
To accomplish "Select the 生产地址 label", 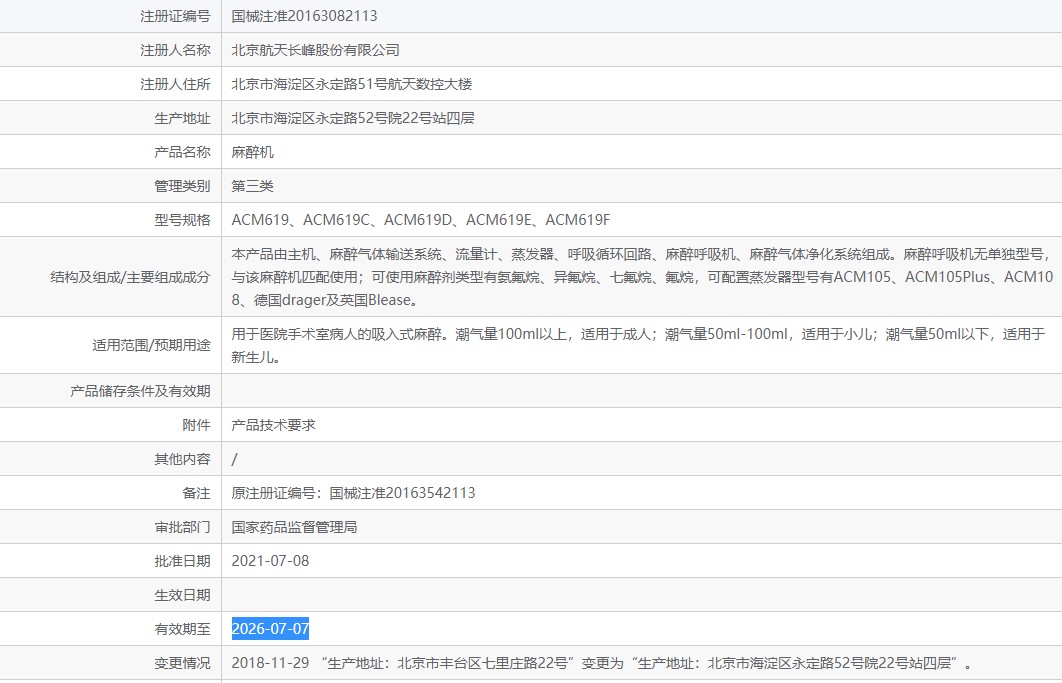I will tap(182, 118).
